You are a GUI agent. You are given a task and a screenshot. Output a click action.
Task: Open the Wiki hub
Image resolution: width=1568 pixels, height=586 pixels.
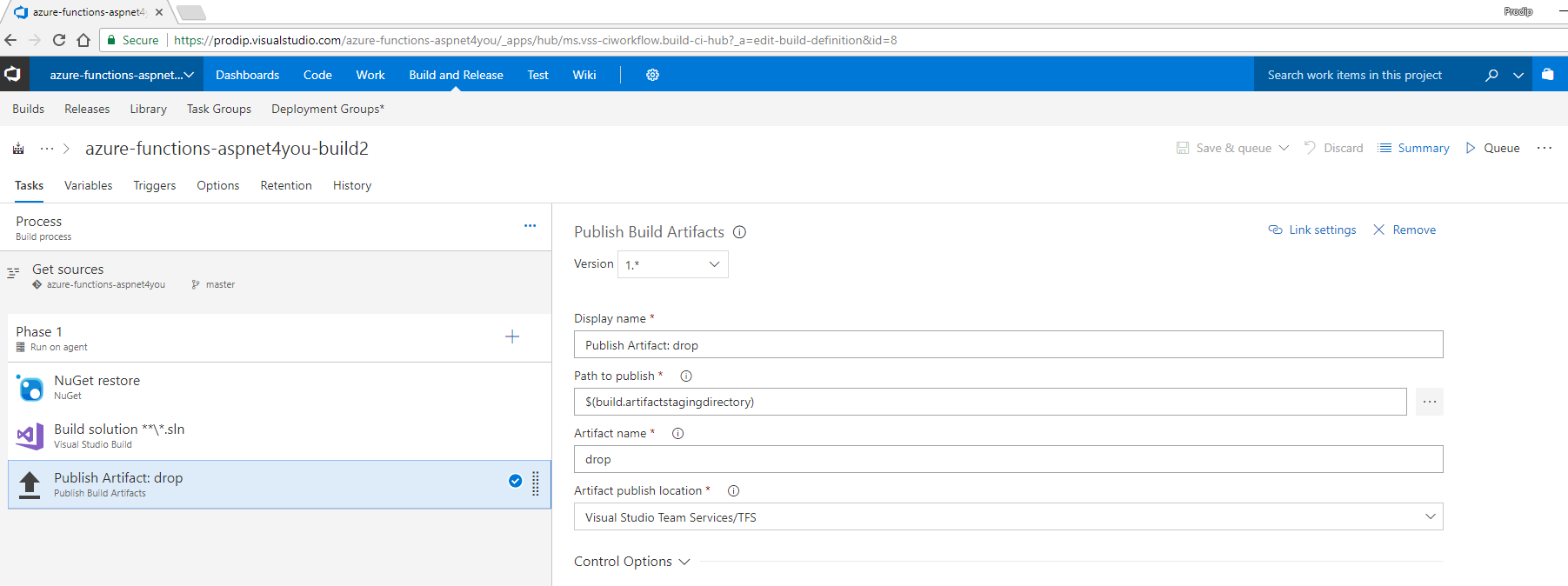point(584,75)
